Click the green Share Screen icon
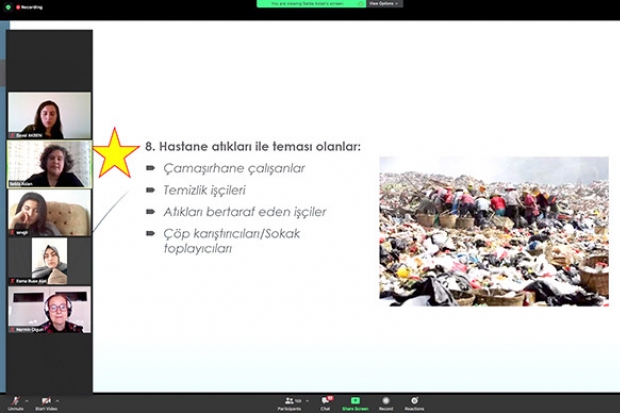The height and width of the screenshot is (413, 620). [x=355, y=400]
